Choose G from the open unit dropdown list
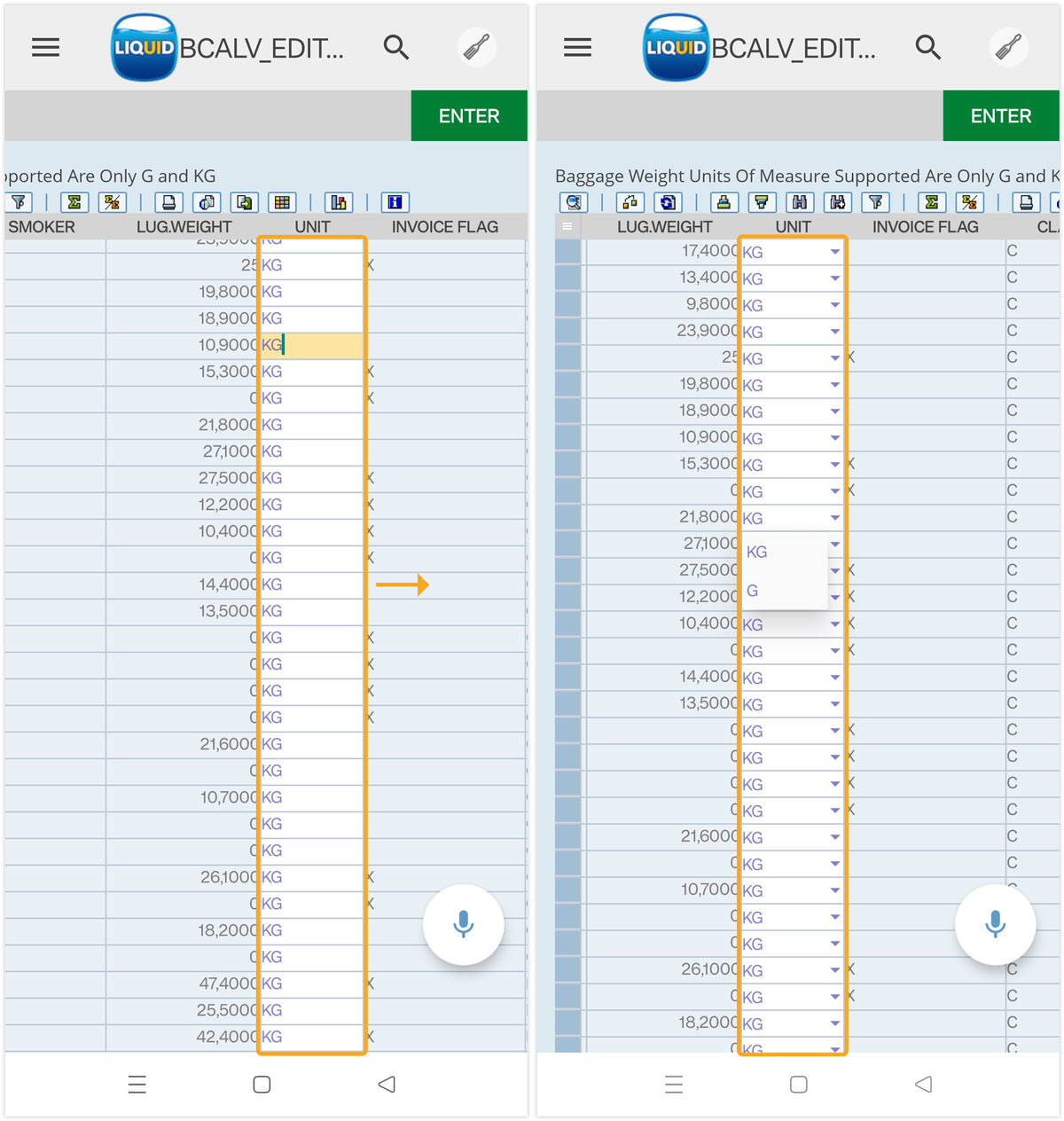The height and width of the screenshot is (1121, 1064). click(753, 591)
